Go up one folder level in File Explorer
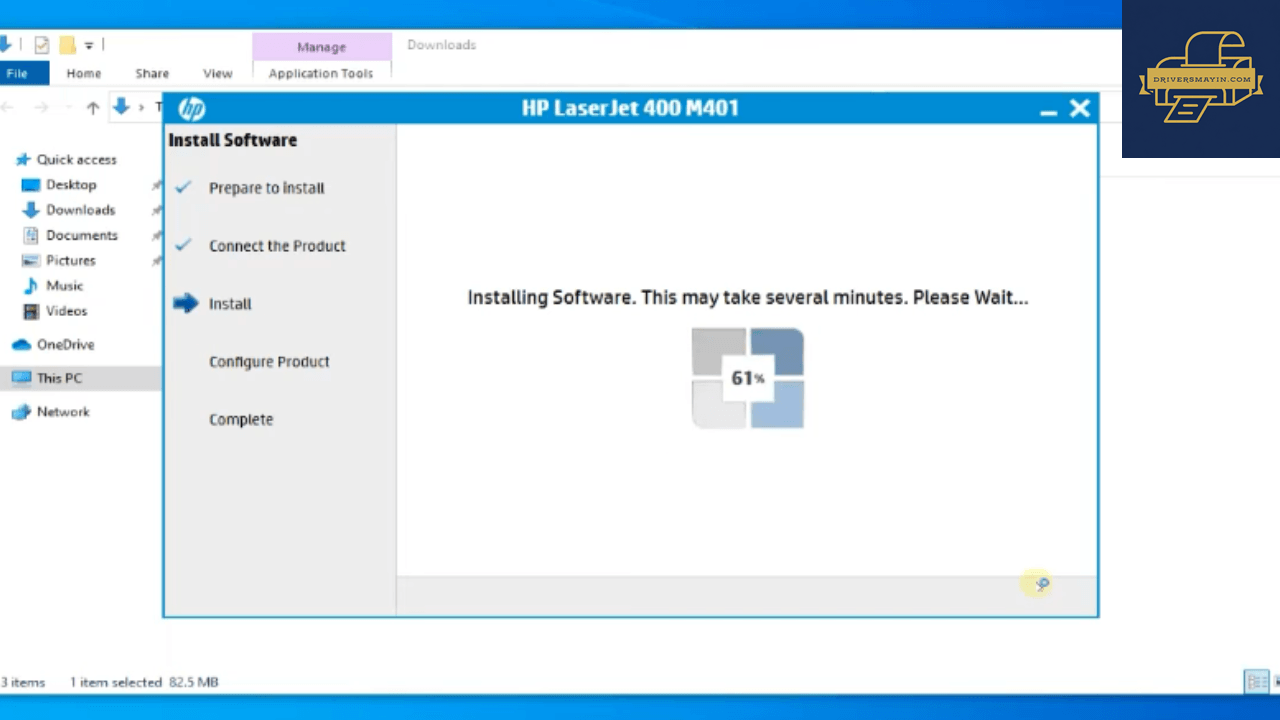 (93, 107)
